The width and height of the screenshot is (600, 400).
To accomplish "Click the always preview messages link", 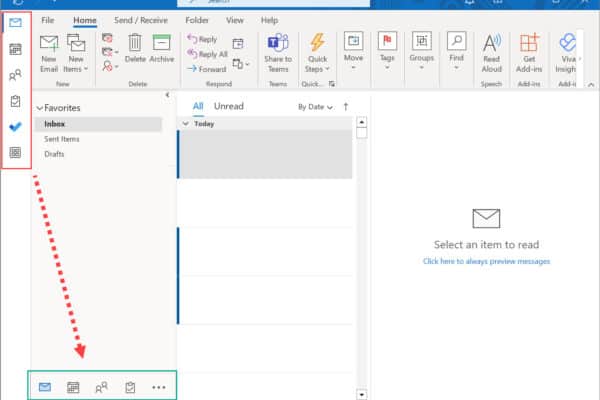I will pos(486,261).
